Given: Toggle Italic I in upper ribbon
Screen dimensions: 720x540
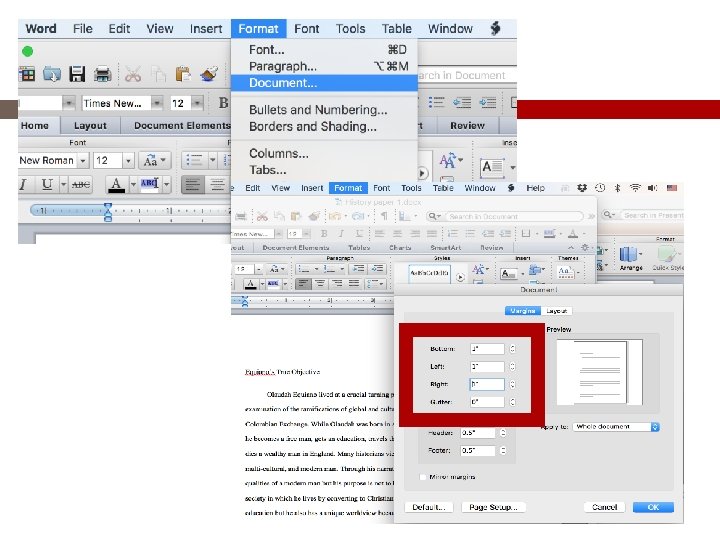Looking at the screenshot, I should 23,185.
